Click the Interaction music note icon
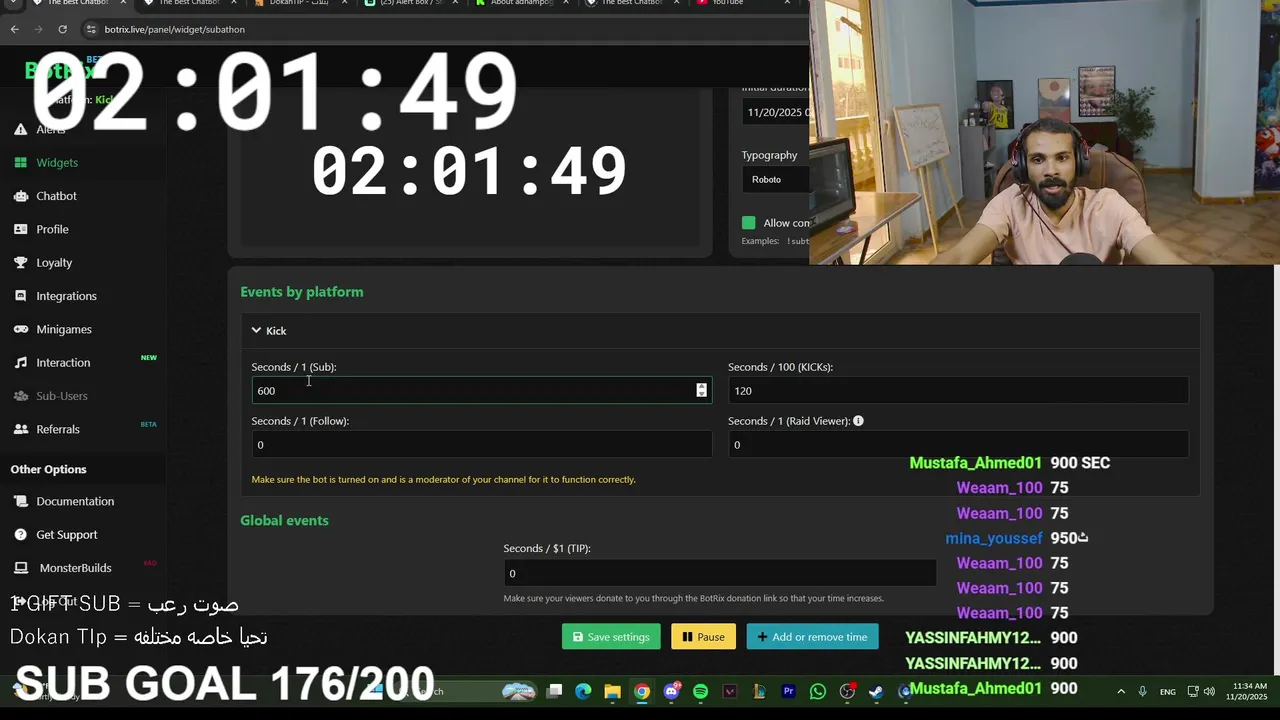This screenshot has height=720, width=1280. [20, 362]
